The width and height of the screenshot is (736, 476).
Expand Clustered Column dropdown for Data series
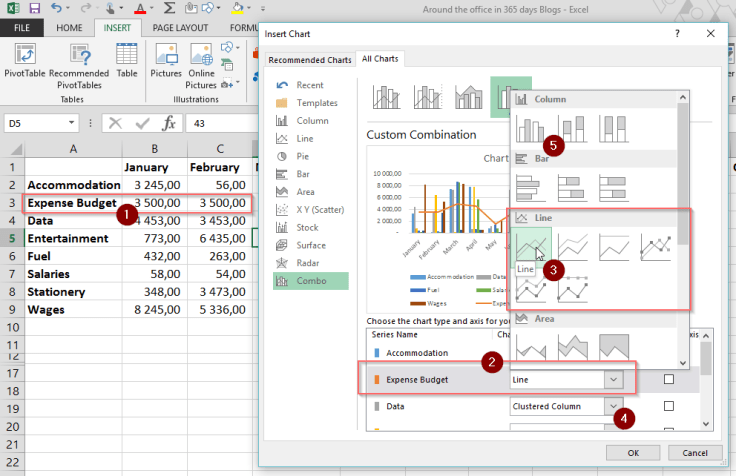pos(611,407)
